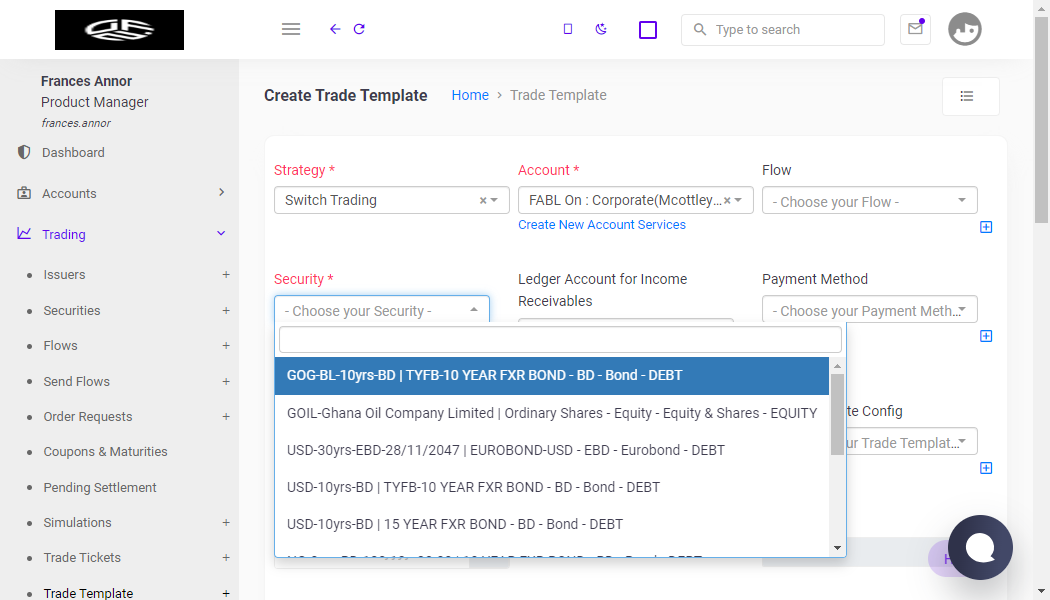Open Accounts in the sidebar
This screenshot has height=600, width=1050.
pyautogui.click(x=69, y=194)
